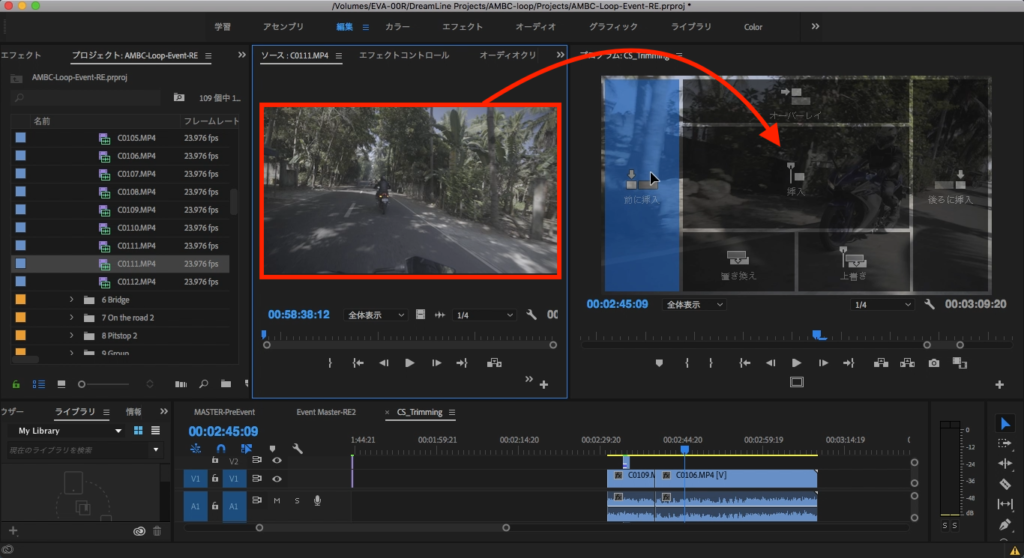
Task: Click the 名前 column header in Project panel
Action: [42, 121]
